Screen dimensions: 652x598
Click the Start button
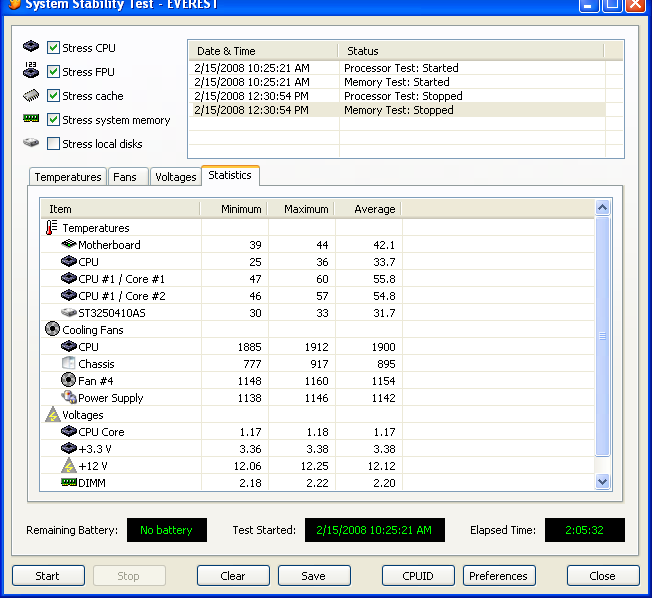[48, 576]
